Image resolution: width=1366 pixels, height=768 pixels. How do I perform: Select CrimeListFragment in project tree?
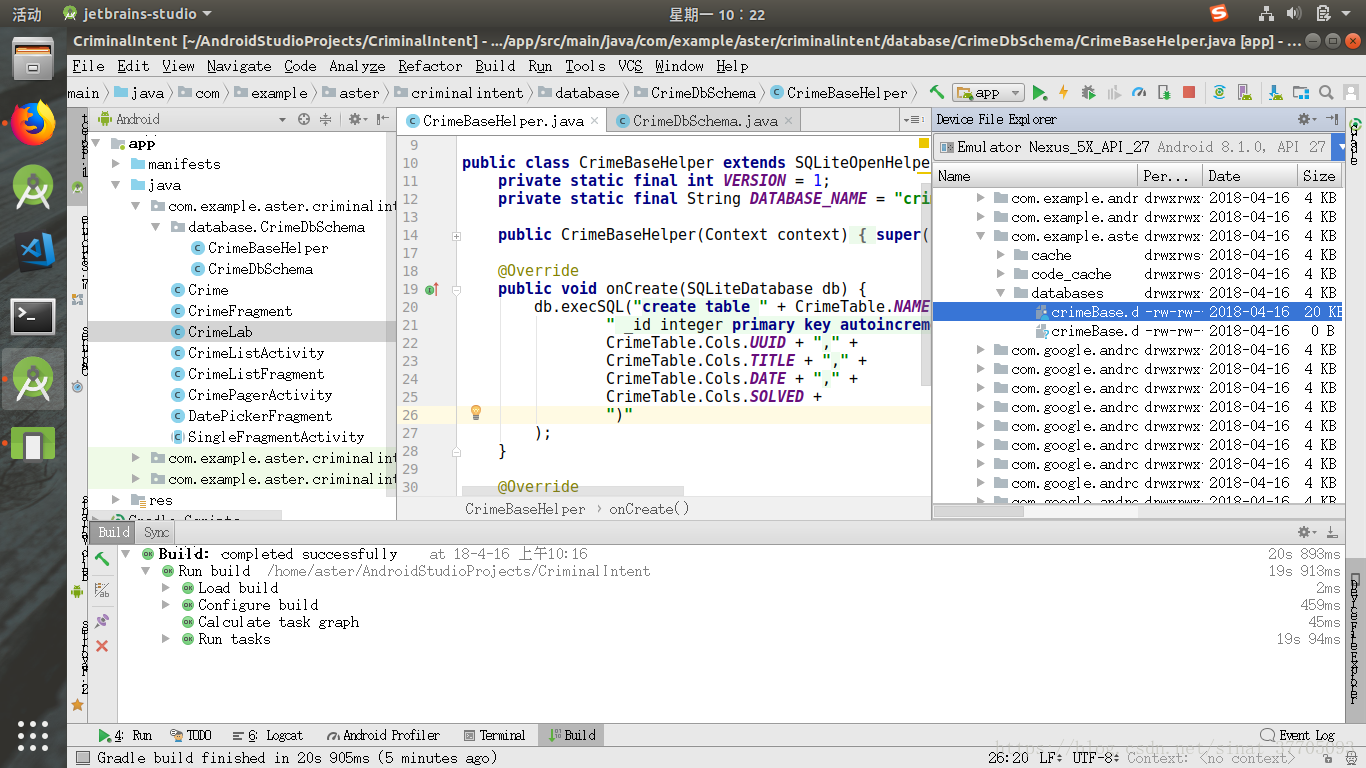(x=255, y=374)
